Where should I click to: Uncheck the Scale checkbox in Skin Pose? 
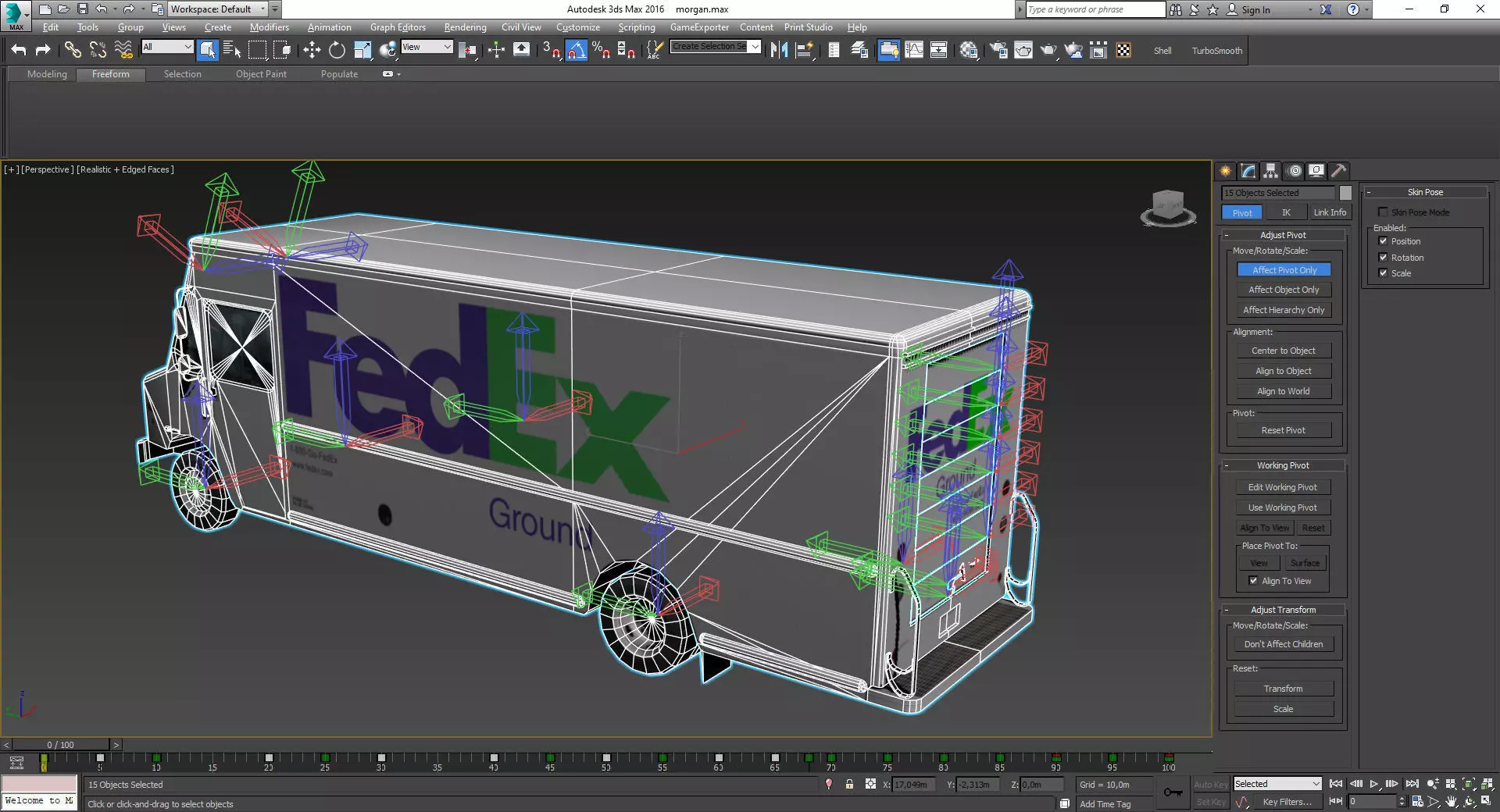[x=1383, y=273]
